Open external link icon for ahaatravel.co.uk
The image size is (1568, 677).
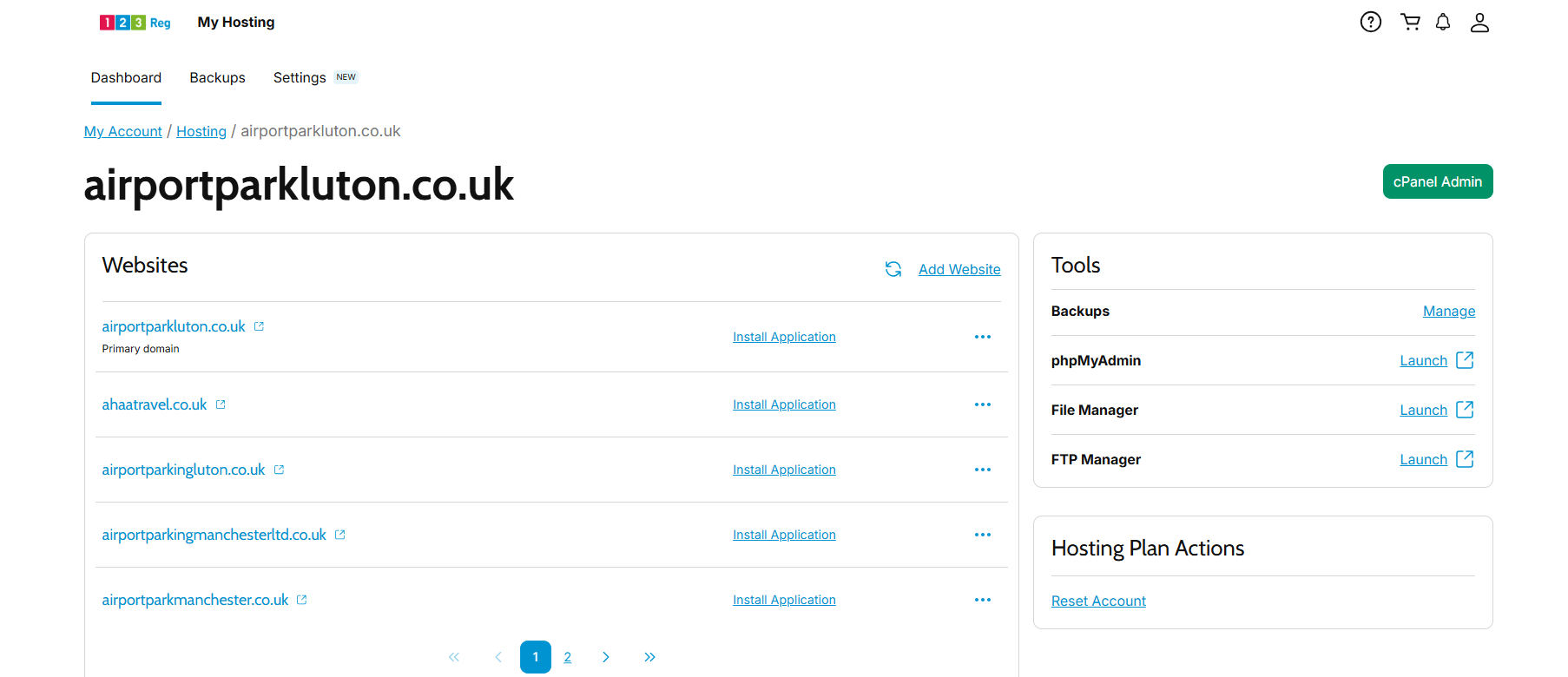click(x=221, y=404)
